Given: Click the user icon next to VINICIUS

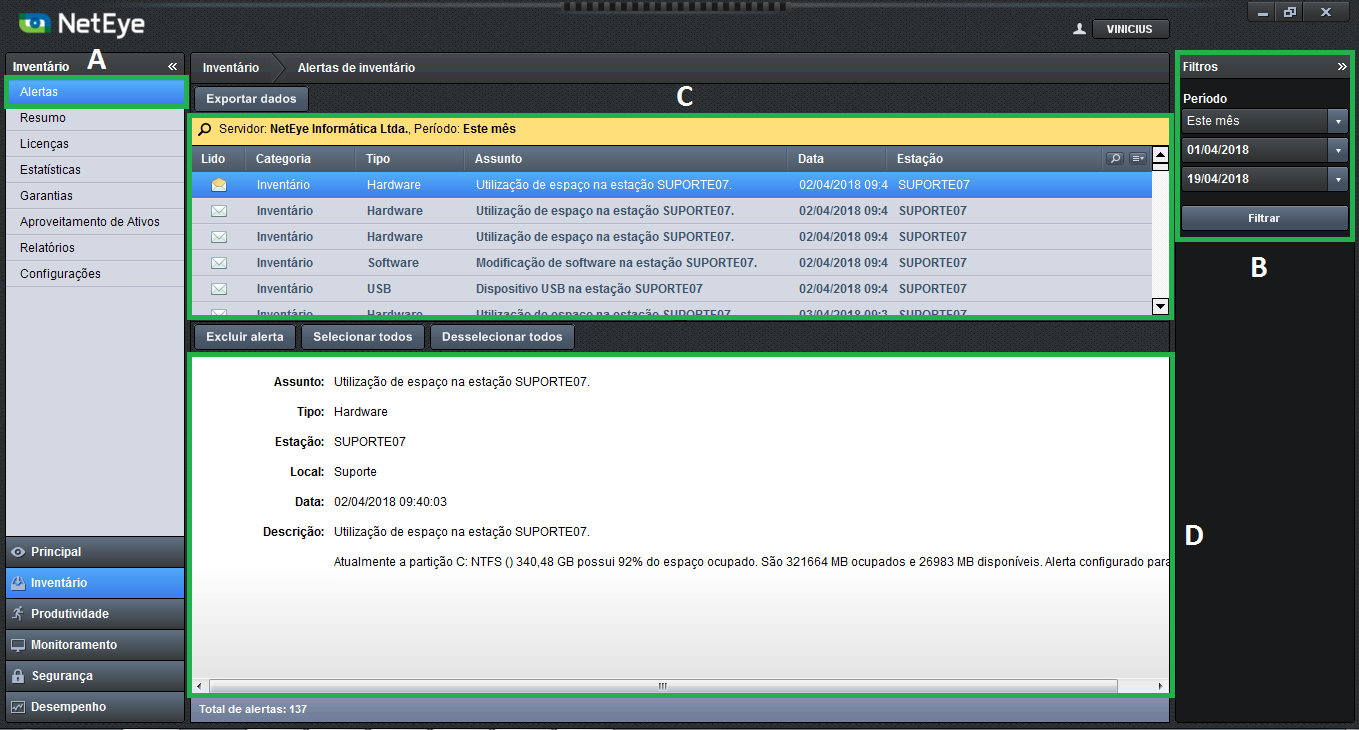Looking at the screenshot, I should (x=1079, y=29).
